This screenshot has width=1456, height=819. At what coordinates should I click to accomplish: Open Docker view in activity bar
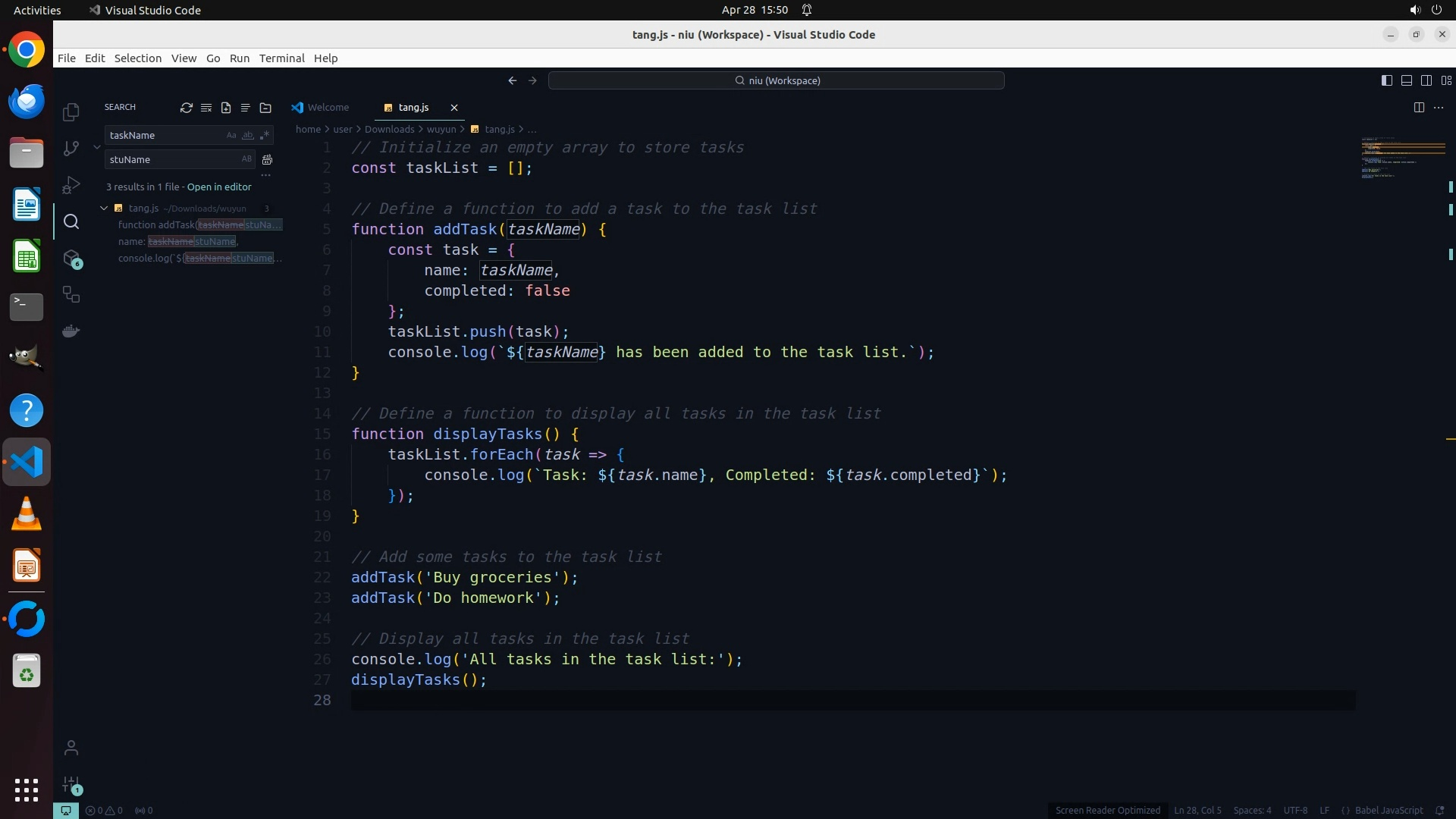pos(71,331)
